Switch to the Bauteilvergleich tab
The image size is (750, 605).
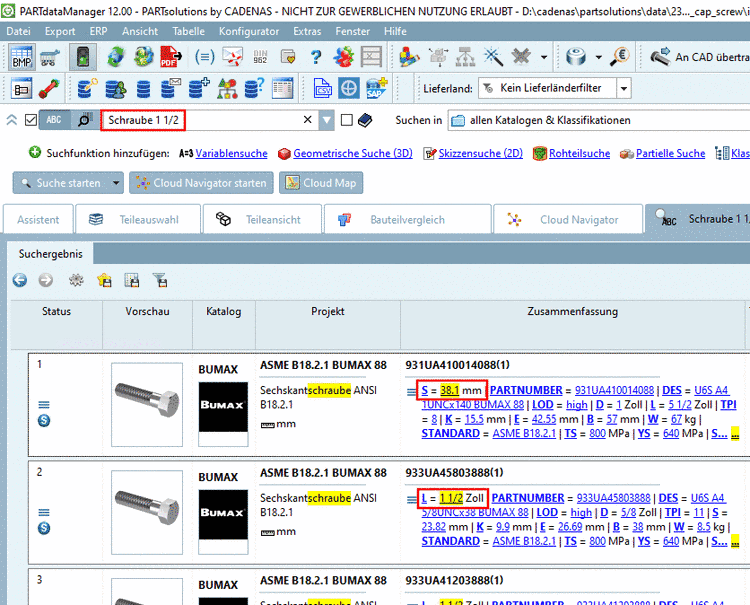pos(408,219)
